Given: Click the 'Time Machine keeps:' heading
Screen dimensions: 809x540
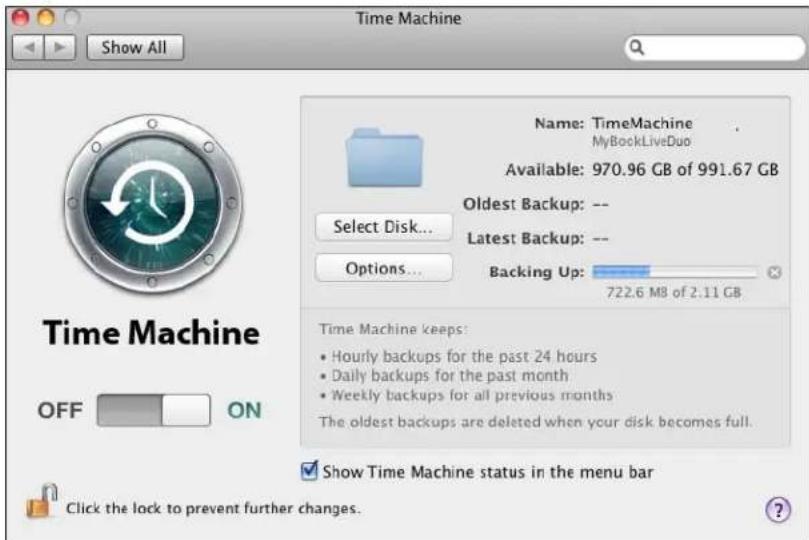Looking at the screenshot, I should (x=393, y=329).
